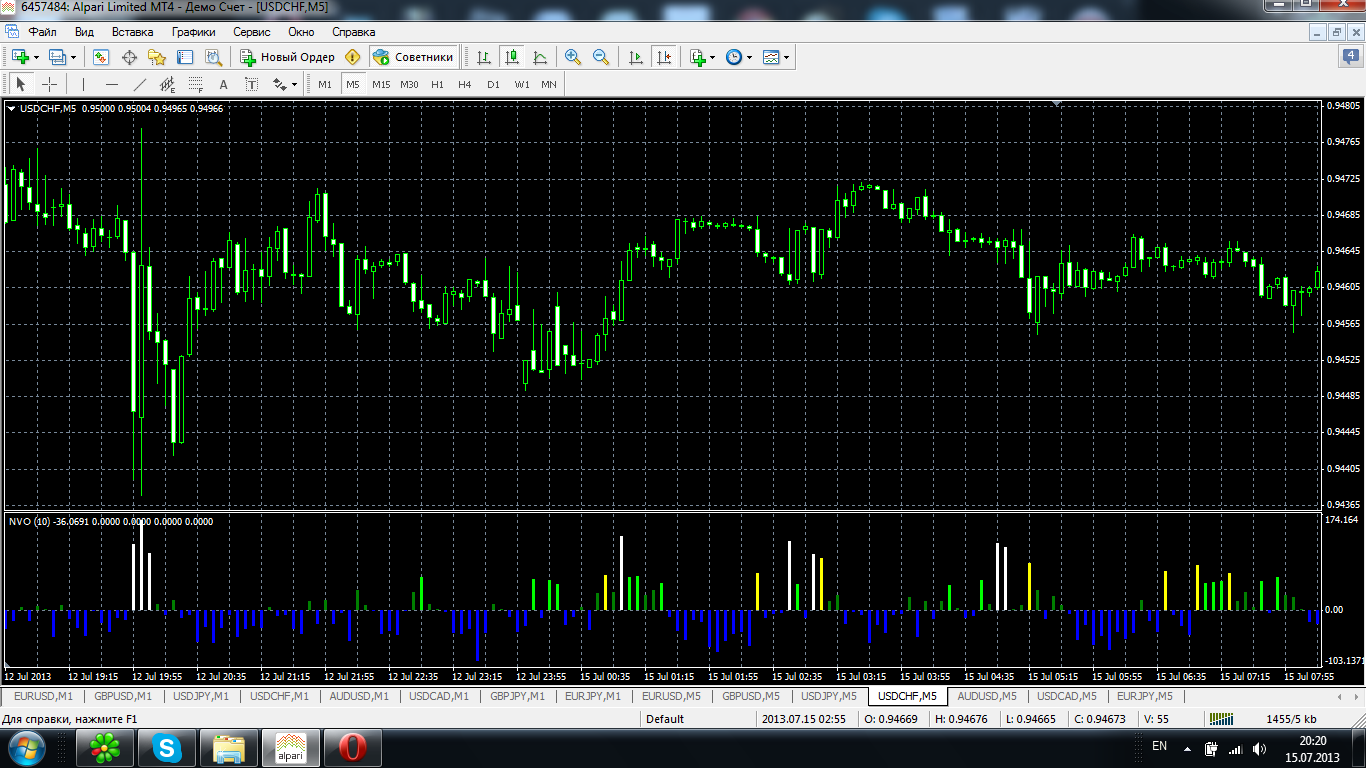Image resolution: width=1366 pixels, height=768 pixels.
Task: Open Skype from the taskbar
Action: [168, 748]
